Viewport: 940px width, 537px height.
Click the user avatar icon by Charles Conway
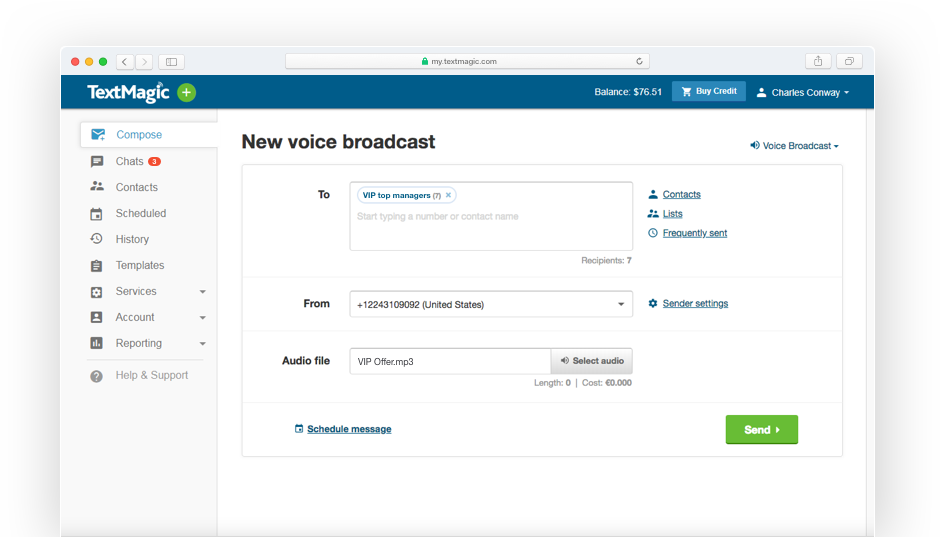pyautogui.click(x=761, y=92)
